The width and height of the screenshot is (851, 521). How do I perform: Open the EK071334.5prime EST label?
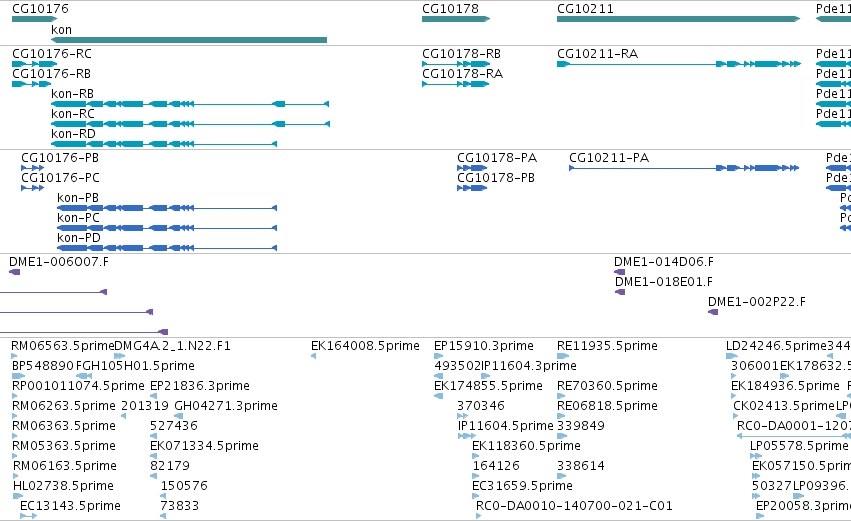pyautogui.click(x=204, y=447)
